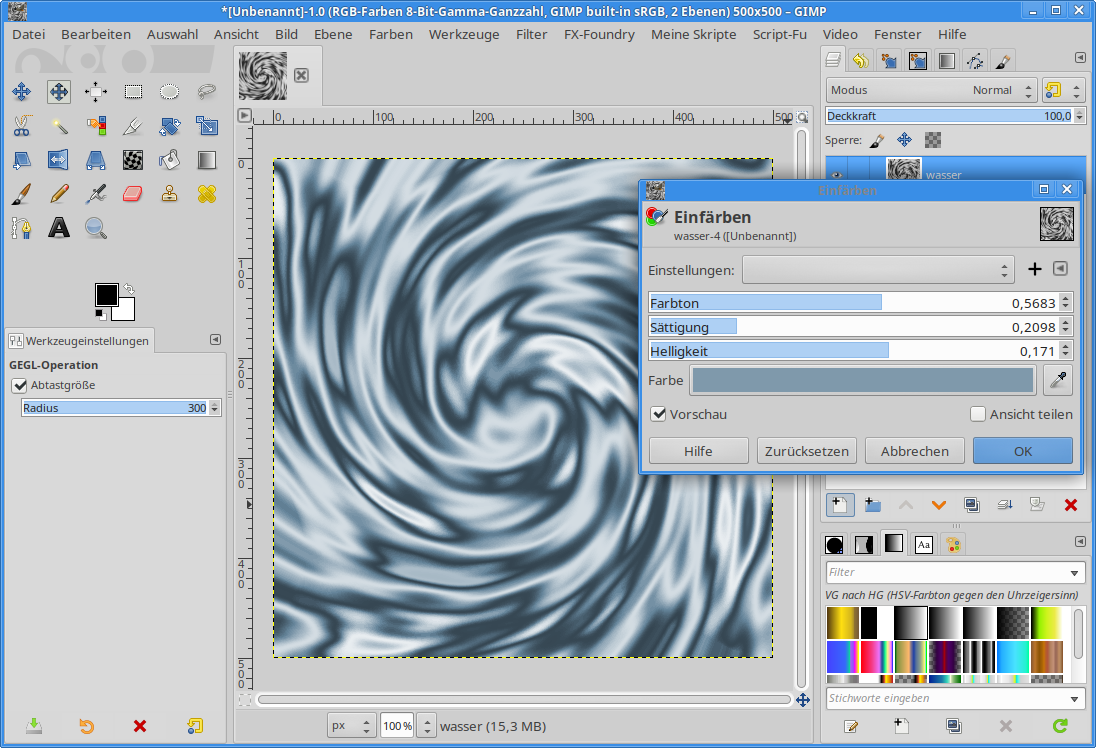
Task: Open the Farben menu
Action: point(390,34)
